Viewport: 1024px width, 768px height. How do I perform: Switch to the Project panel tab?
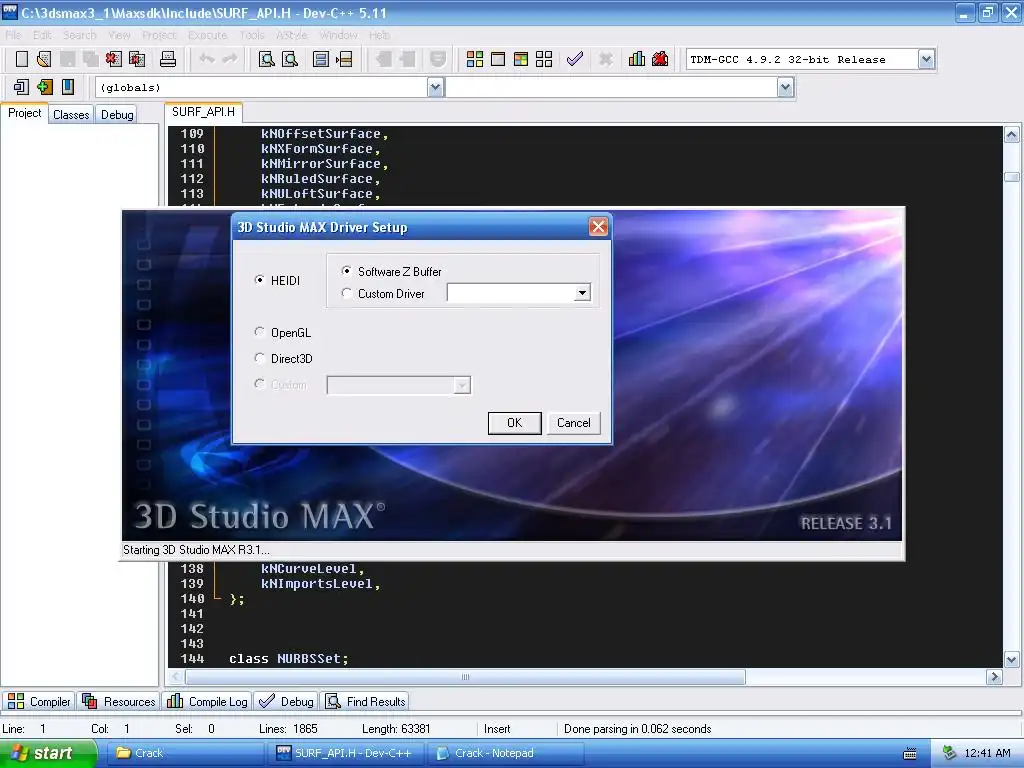tap(24, 113)
